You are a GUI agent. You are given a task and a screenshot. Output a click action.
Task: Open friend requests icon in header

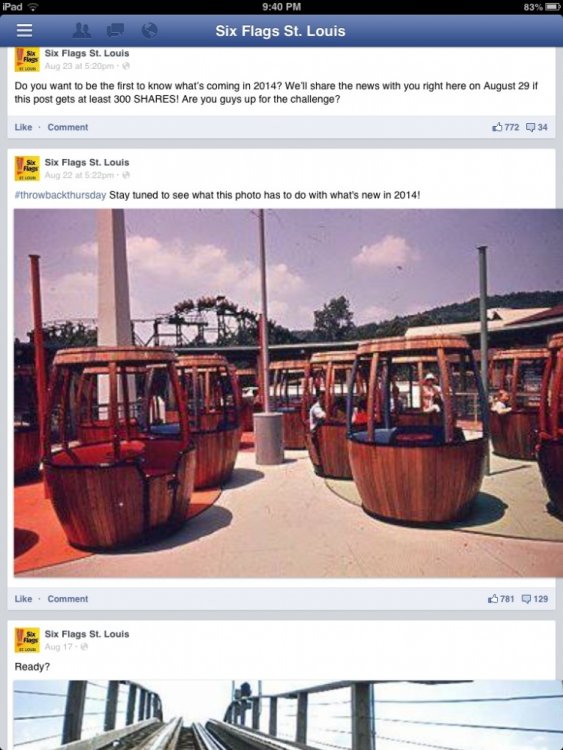(x=82, y=31)
